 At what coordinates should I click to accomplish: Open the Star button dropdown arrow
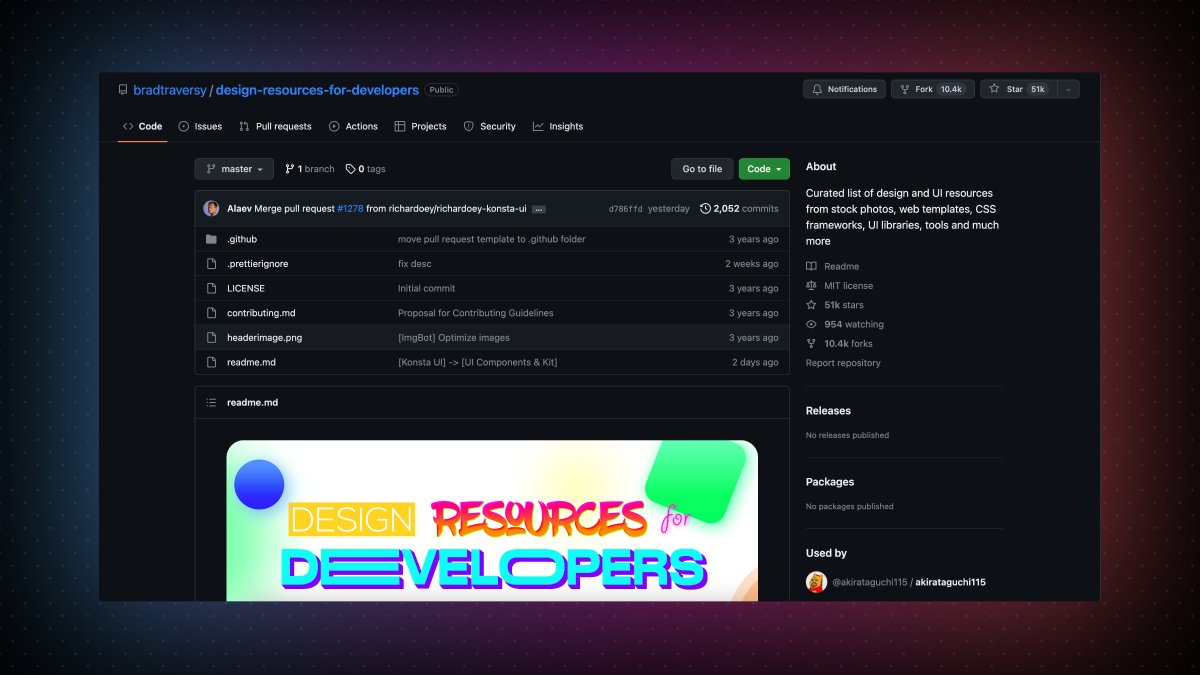click(1068, 89)
